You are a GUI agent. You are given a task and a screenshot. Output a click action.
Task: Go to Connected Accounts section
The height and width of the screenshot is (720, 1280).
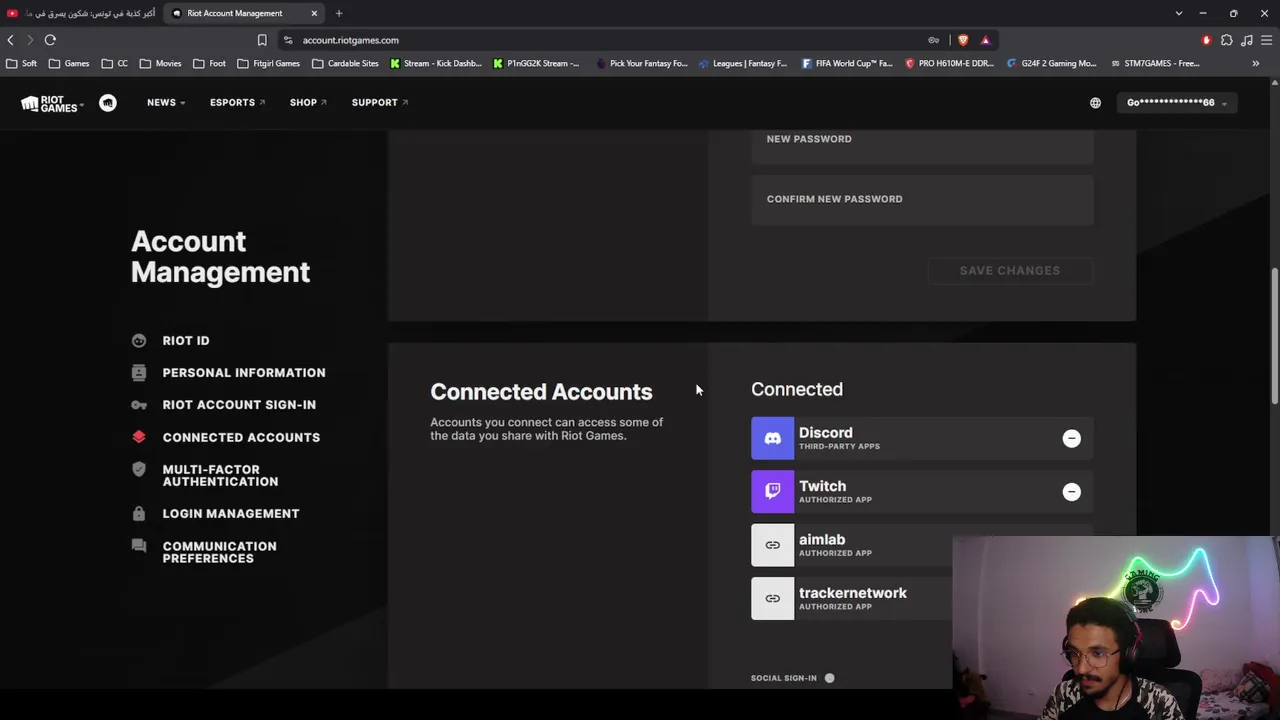pyautogui.click(x=241, y=437)
